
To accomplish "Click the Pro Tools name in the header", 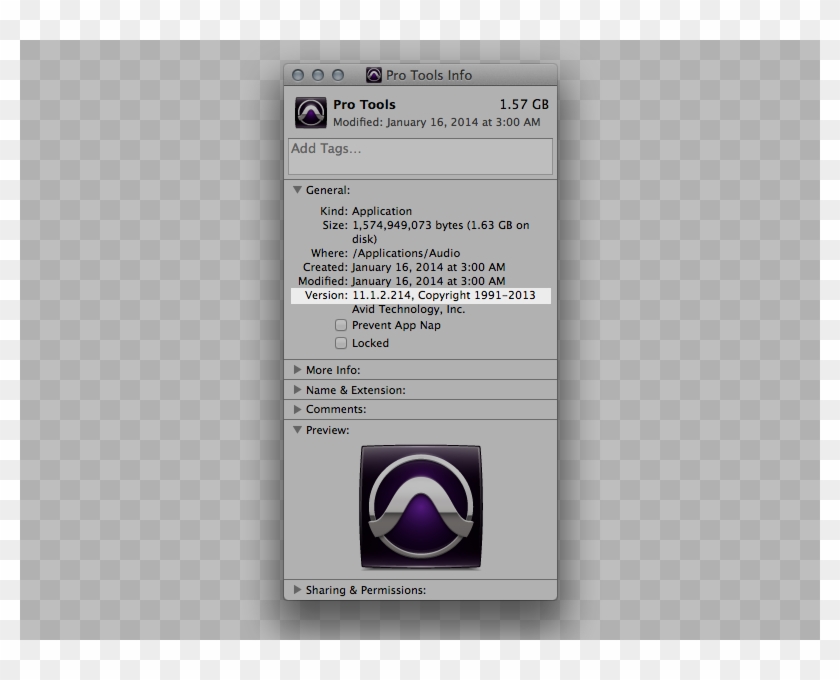I will (x=364, y=104).
